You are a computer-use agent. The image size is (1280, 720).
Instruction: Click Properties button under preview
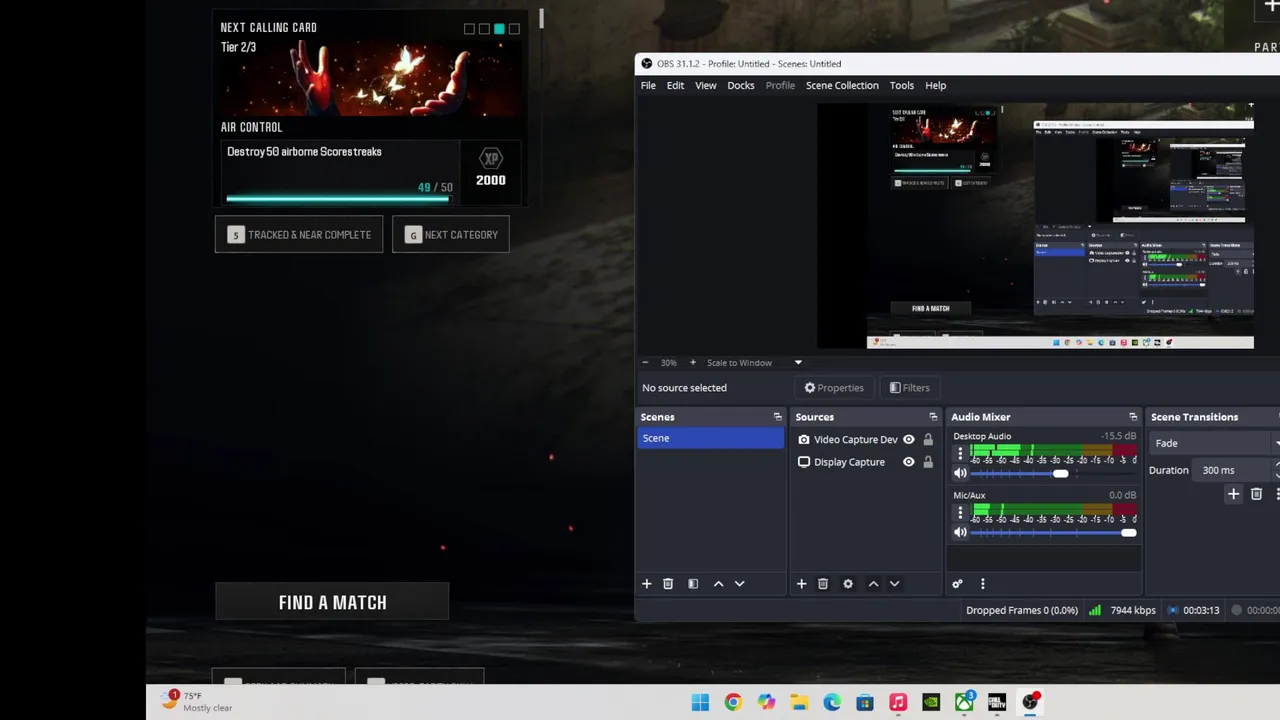(833, 388)
